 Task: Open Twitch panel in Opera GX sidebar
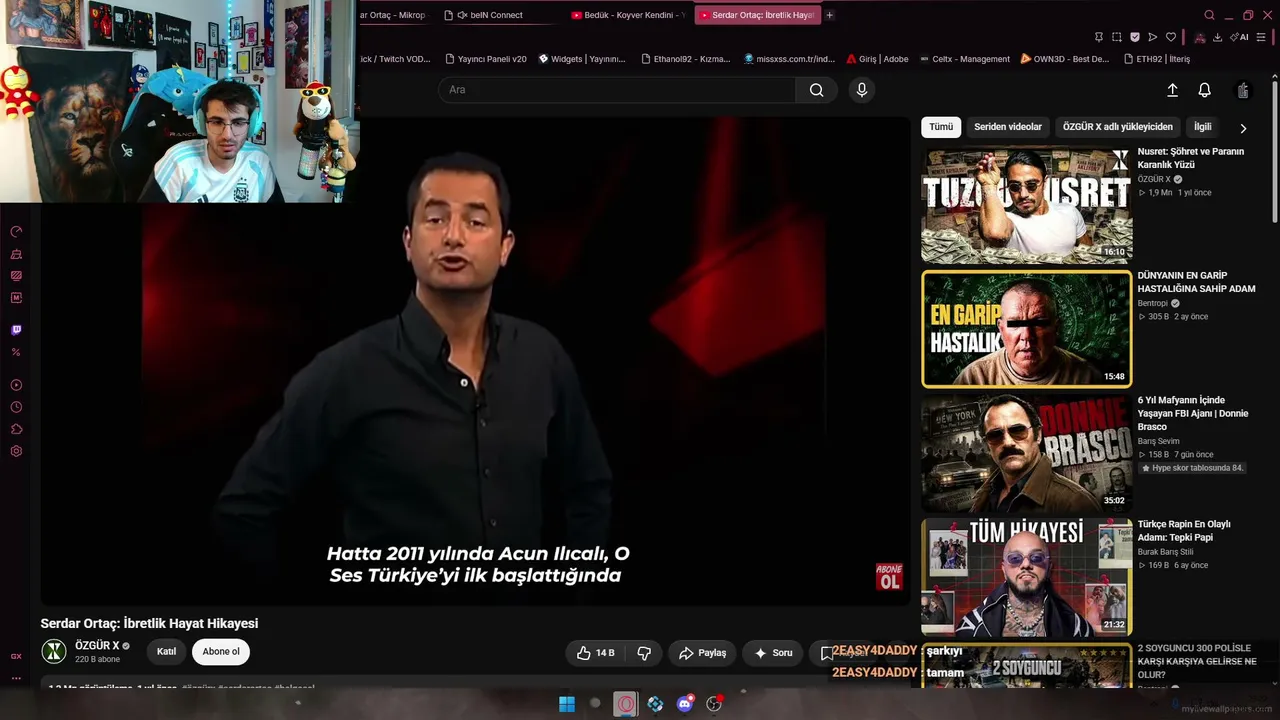(16, 330)
